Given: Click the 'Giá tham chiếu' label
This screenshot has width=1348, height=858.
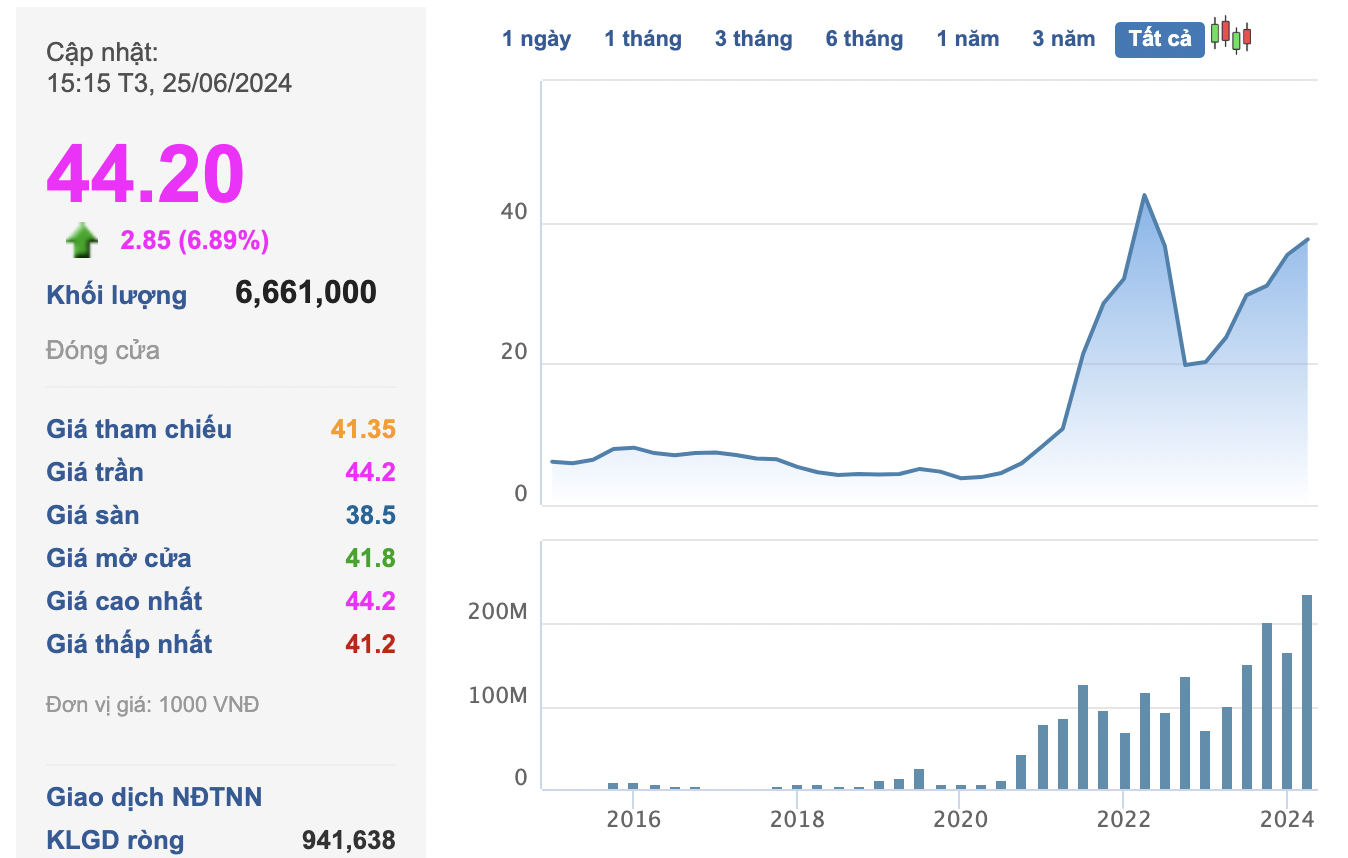Looking at the screenshot, I should point(139,429).
